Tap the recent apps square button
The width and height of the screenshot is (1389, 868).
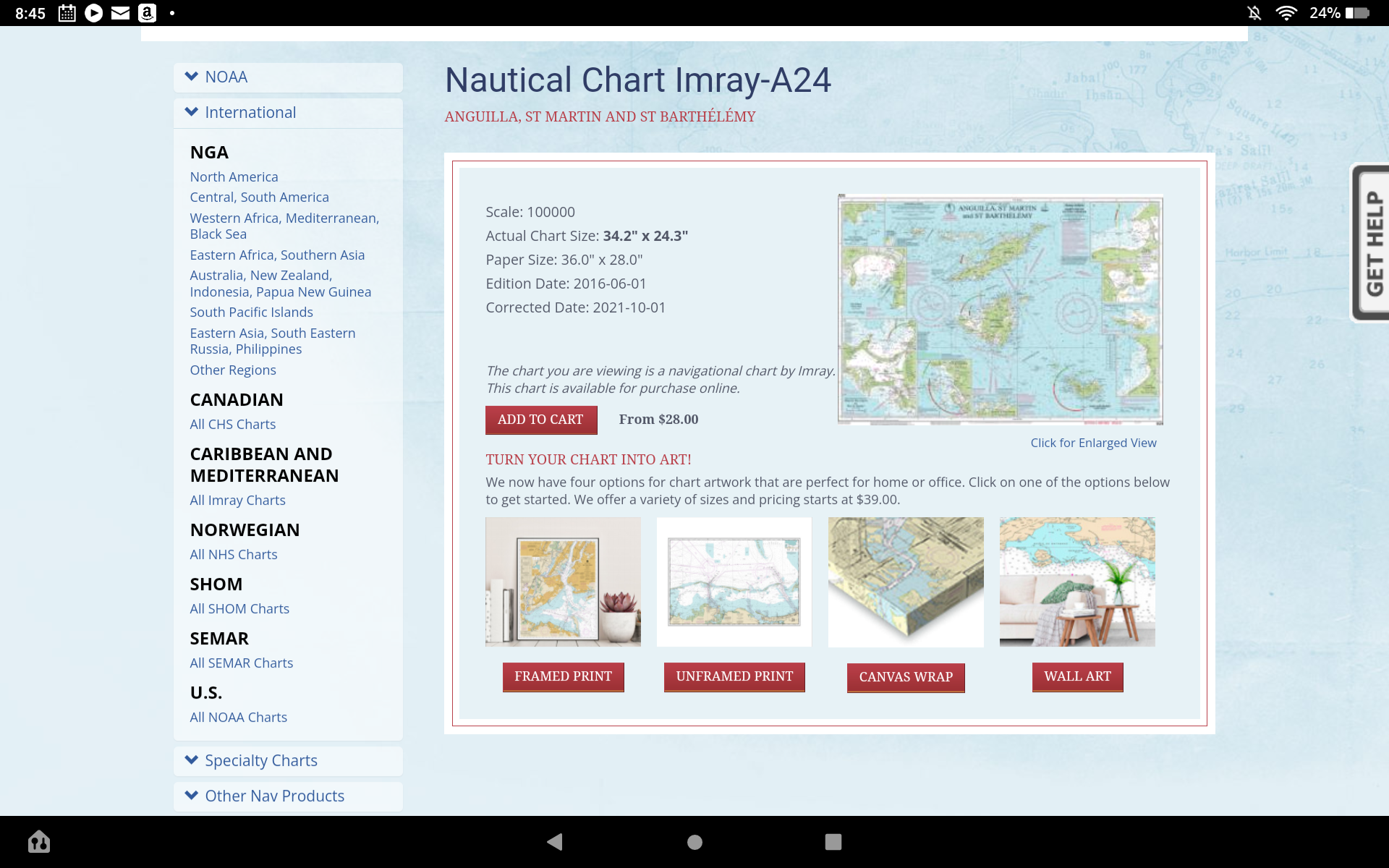tap(833, 842)
